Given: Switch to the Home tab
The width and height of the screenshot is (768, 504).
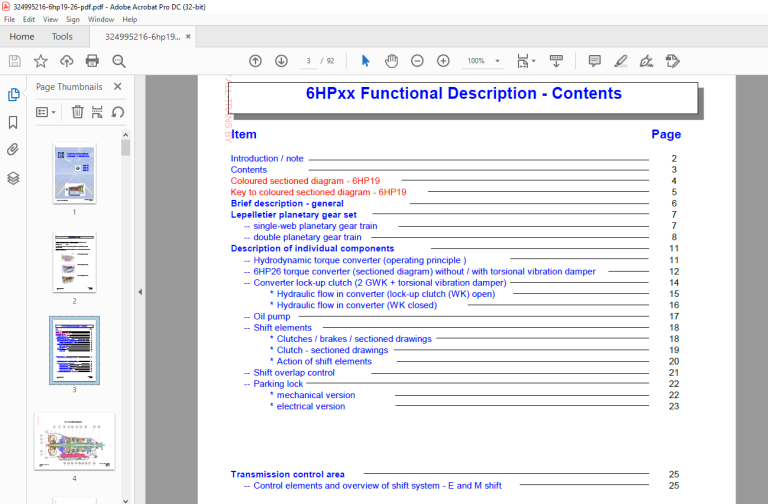Looking at the screenshot, I should point(22,37).
